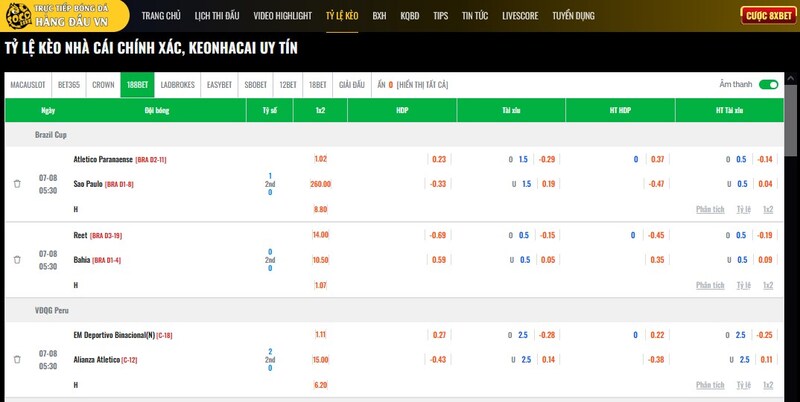The height and width of the screenshot is (402, 800).
Task: Select Tỷ Lệ Kèo menu item
Action: pyautogui.click(x=342, y=16)
